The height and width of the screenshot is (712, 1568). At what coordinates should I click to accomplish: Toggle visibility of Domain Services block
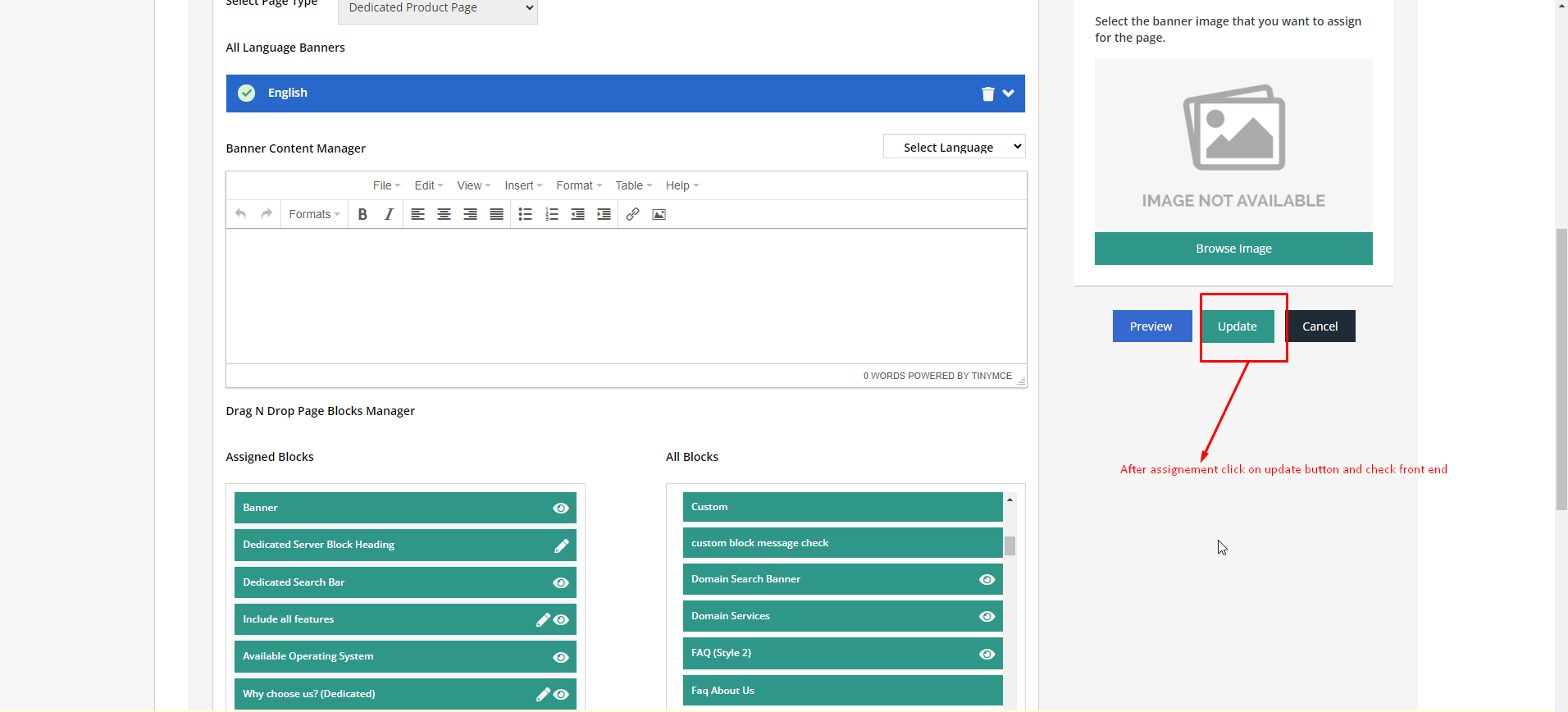[x=987, y=616]
